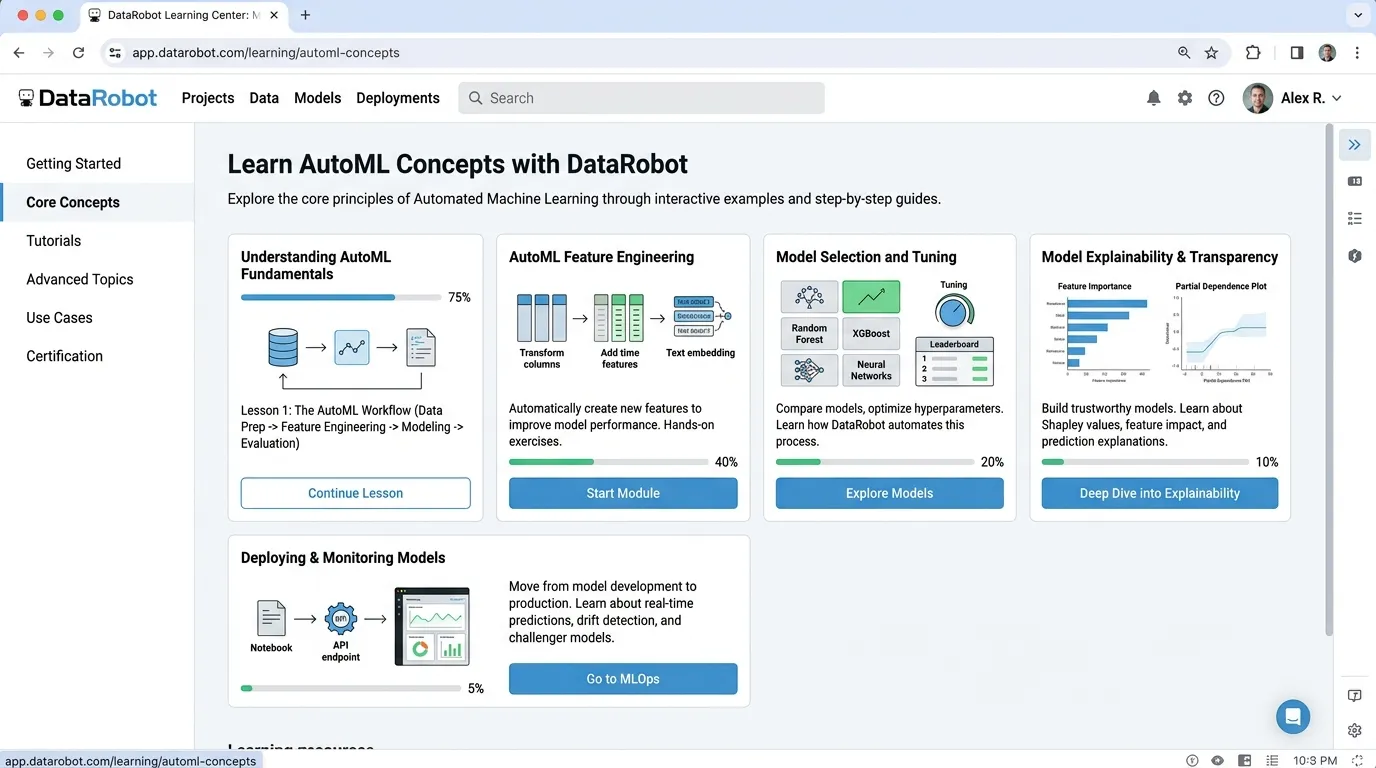This screenshot has height=768, width=1376.
Task: Select Tutorials in sidebar
Action: point(97,241)
